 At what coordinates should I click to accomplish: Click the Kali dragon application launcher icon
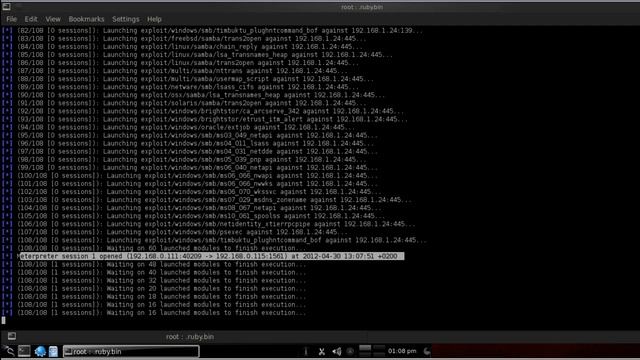coord(9,351)
